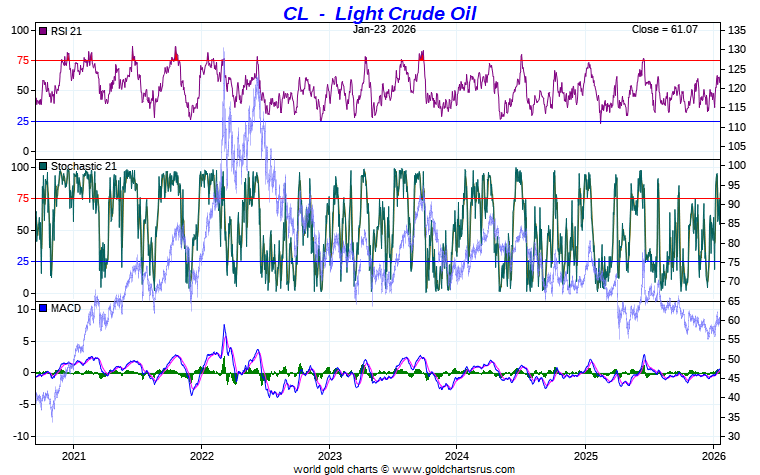Click the blue MACD legend swatch
Image resolution: width=760 pixels, height=475 pixels.
point(43,308)
